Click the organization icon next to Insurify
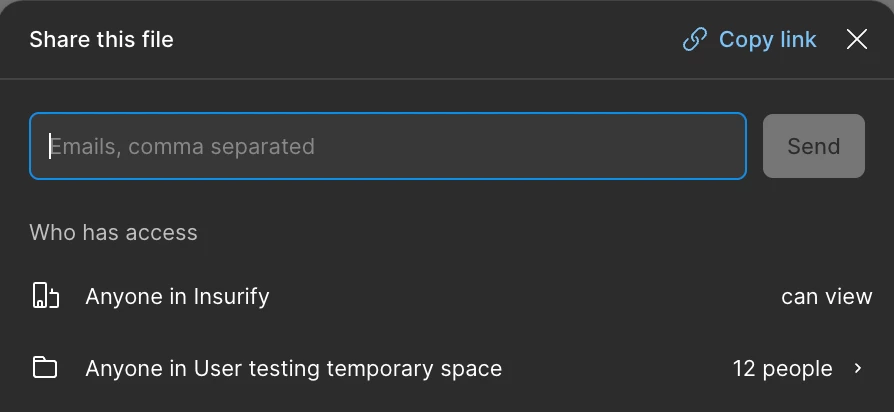The image size is (894, 412). pyautogui.click(x=45, y=296)
